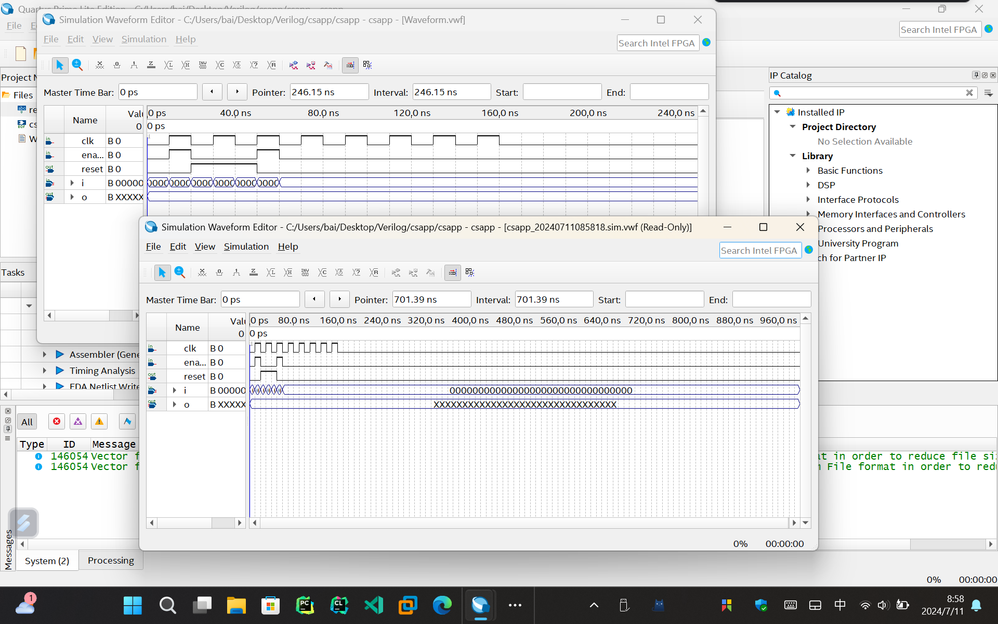Open the Simulation menu in Waveform.vwf window
The image size is (998, 624).
[x=144, y=39]
